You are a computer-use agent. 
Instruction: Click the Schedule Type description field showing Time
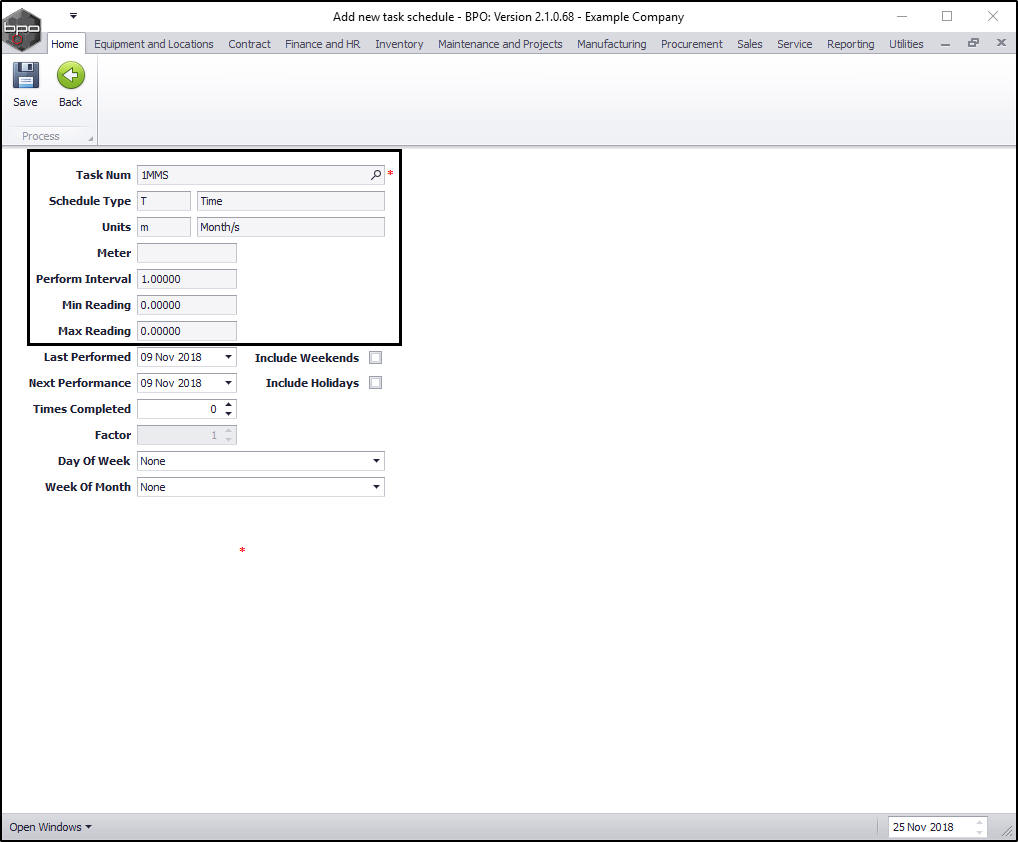[x=291, y=201]
